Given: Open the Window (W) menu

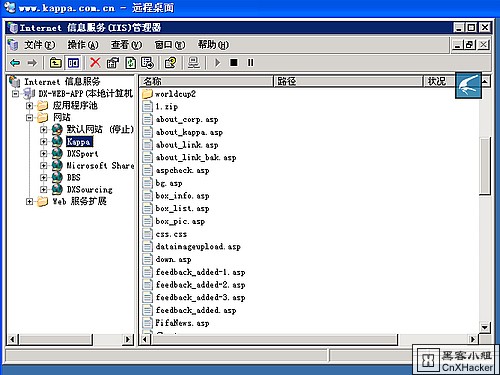Looking at the screenshot, I should pyautogui.click(x=170, y=45).
